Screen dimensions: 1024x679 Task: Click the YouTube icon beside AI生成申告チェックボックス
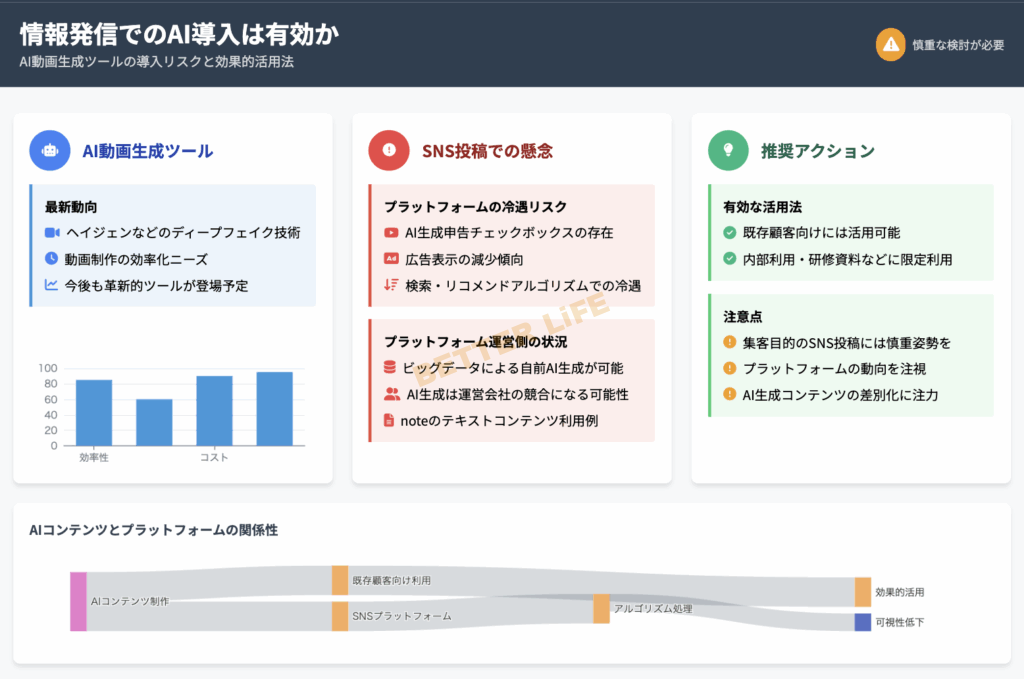click(391, 232)
